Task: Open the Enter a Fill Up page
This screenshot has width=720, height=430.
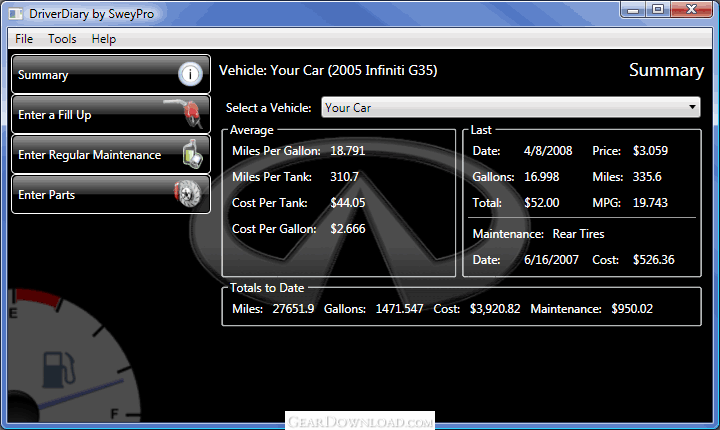Action: [111, 114]
